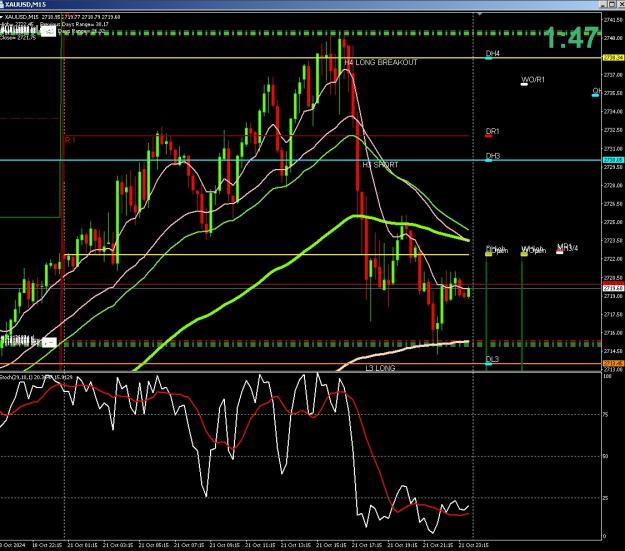Click 21 Oct 23:15 time axis label
Screen dimensions: 625x551
coord(474,545)
